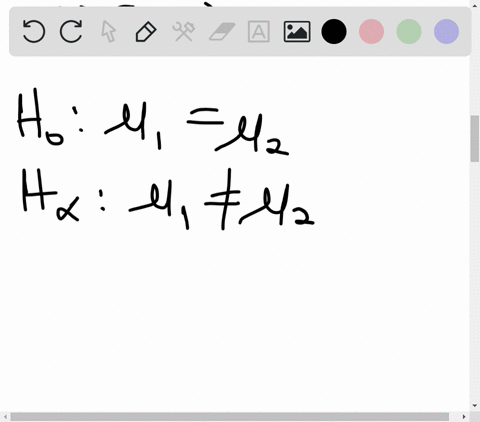
Task: Click the vertical scrollbar down arrow
Action: point(475,406)
